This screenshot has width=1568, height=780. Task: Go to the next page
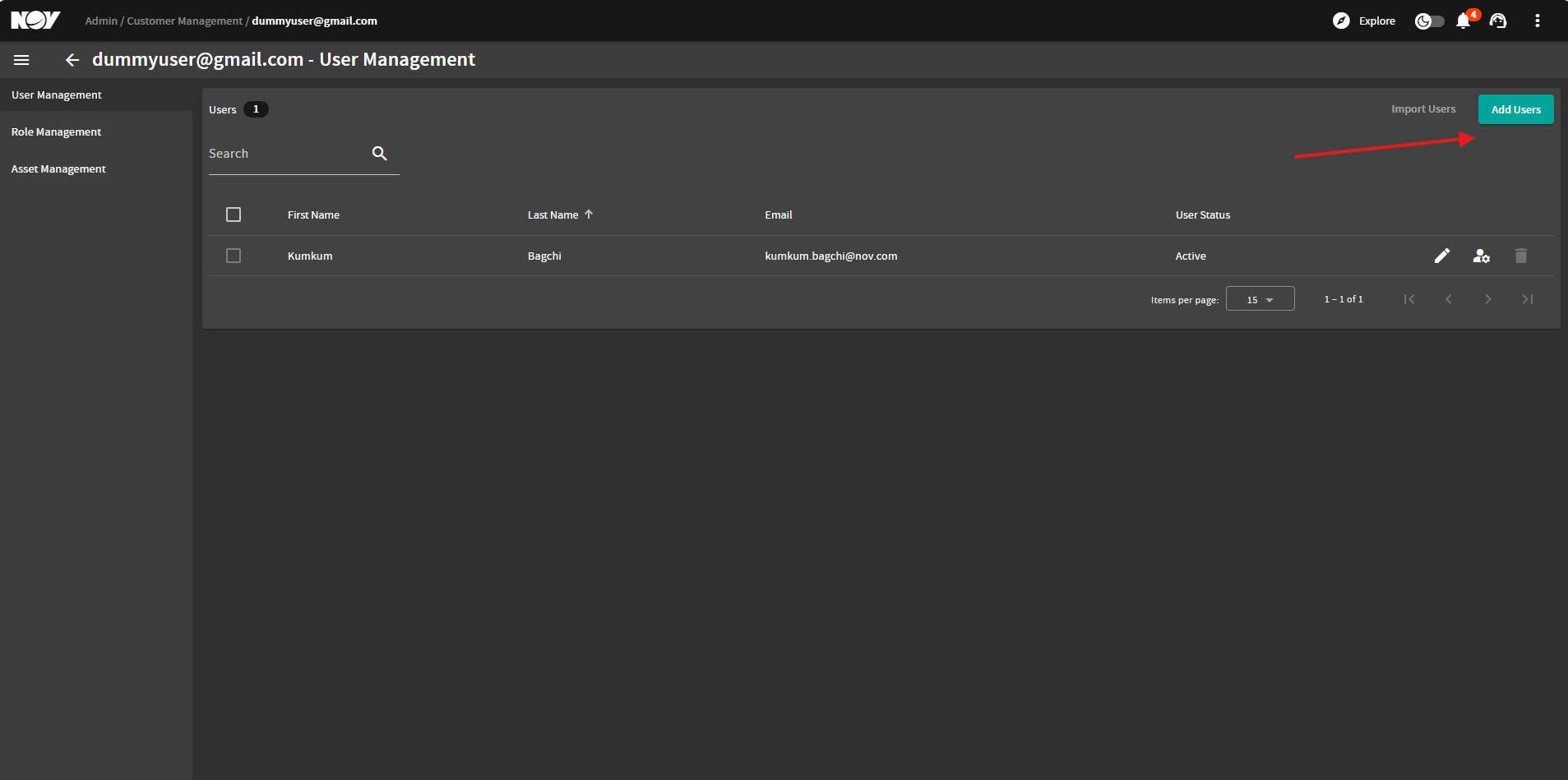1488,299
